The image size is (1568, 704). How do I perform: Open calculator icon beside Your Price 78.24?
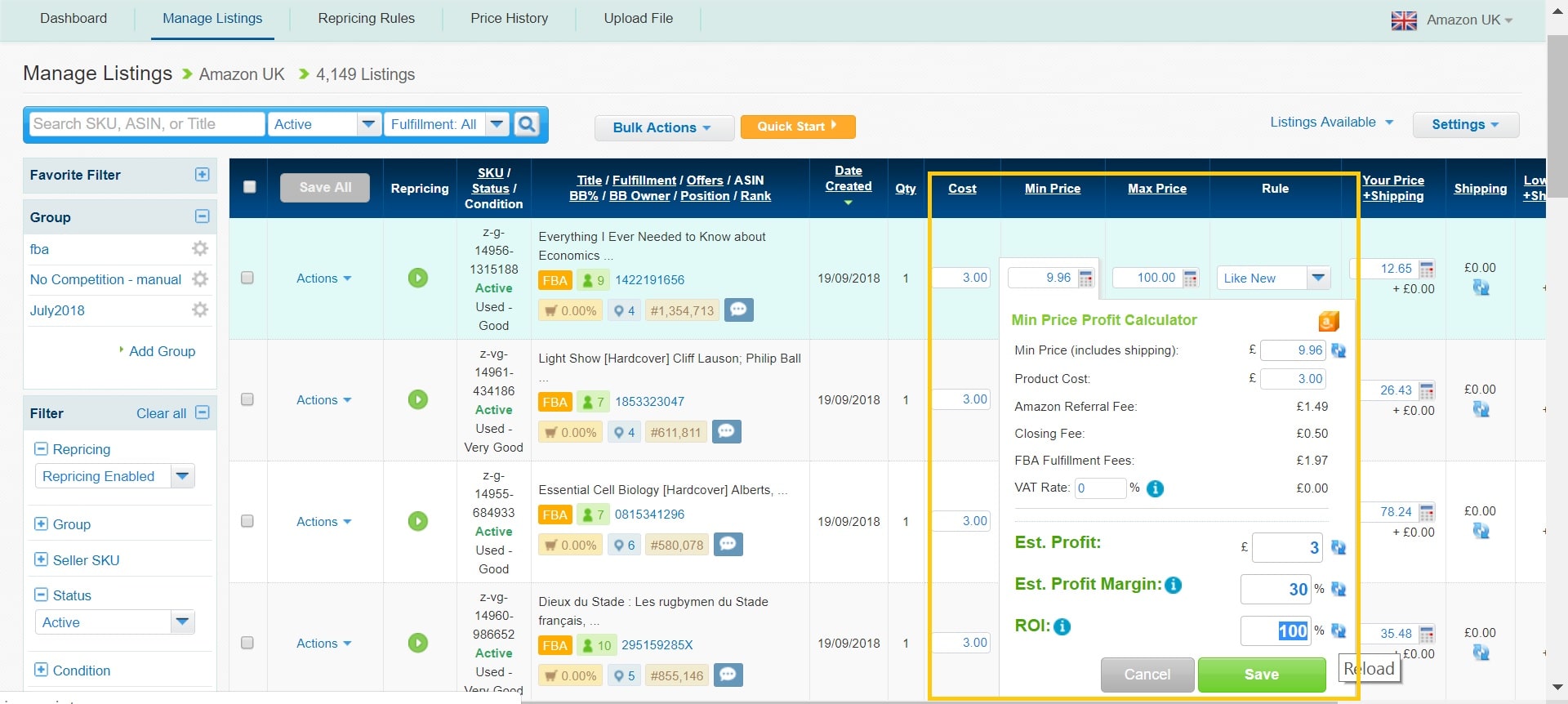1427,512
